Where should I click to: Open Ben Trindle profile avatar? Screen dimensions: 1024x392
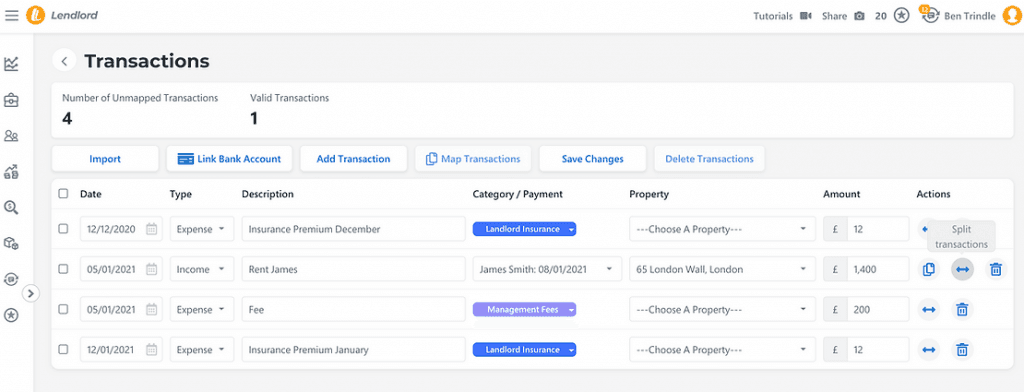pyautogui.click(x=1012, y=16)
